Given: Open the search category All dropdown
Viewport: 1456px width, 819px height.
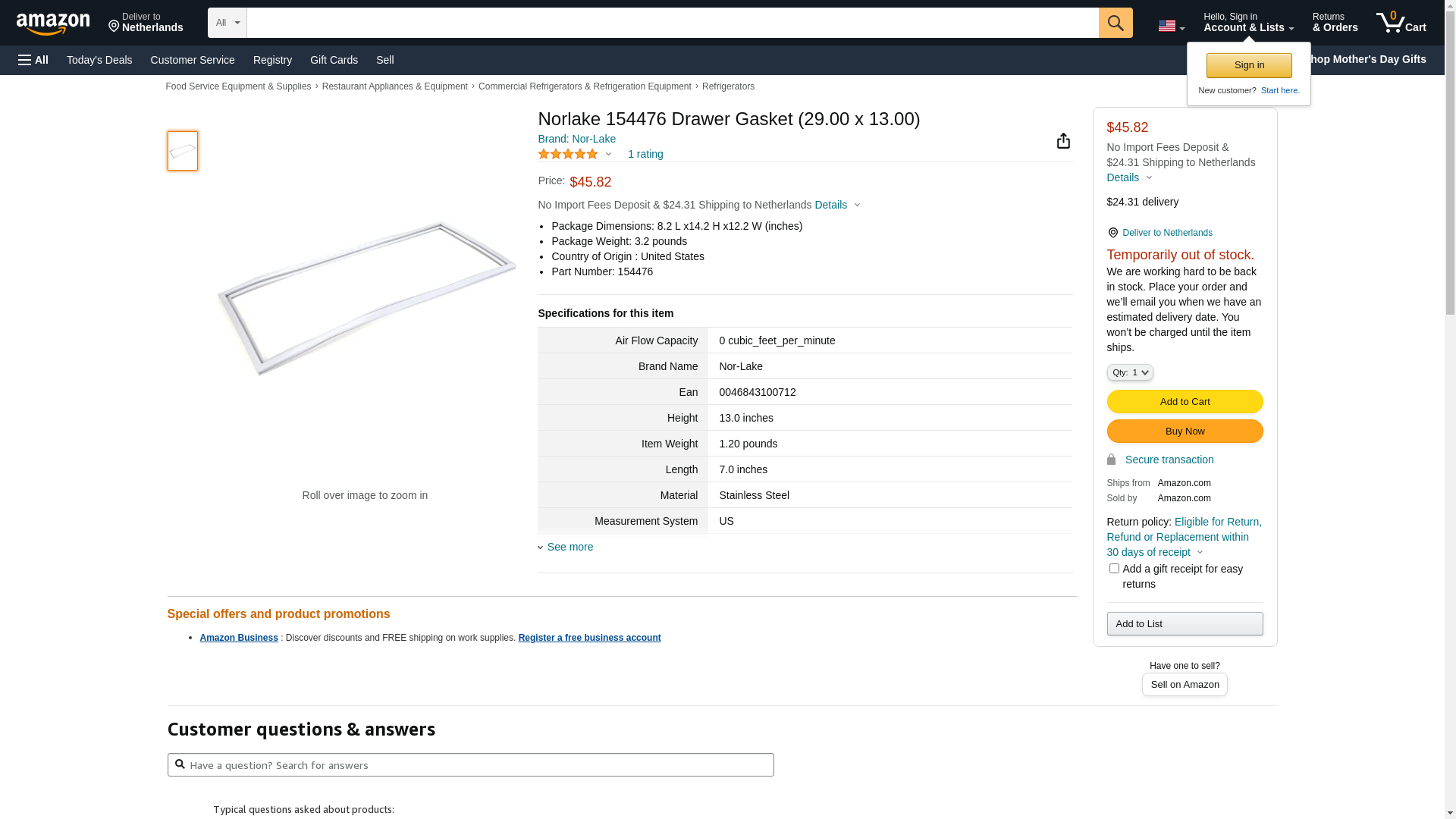Looking at the screenshot, I should tap(227, 23).
